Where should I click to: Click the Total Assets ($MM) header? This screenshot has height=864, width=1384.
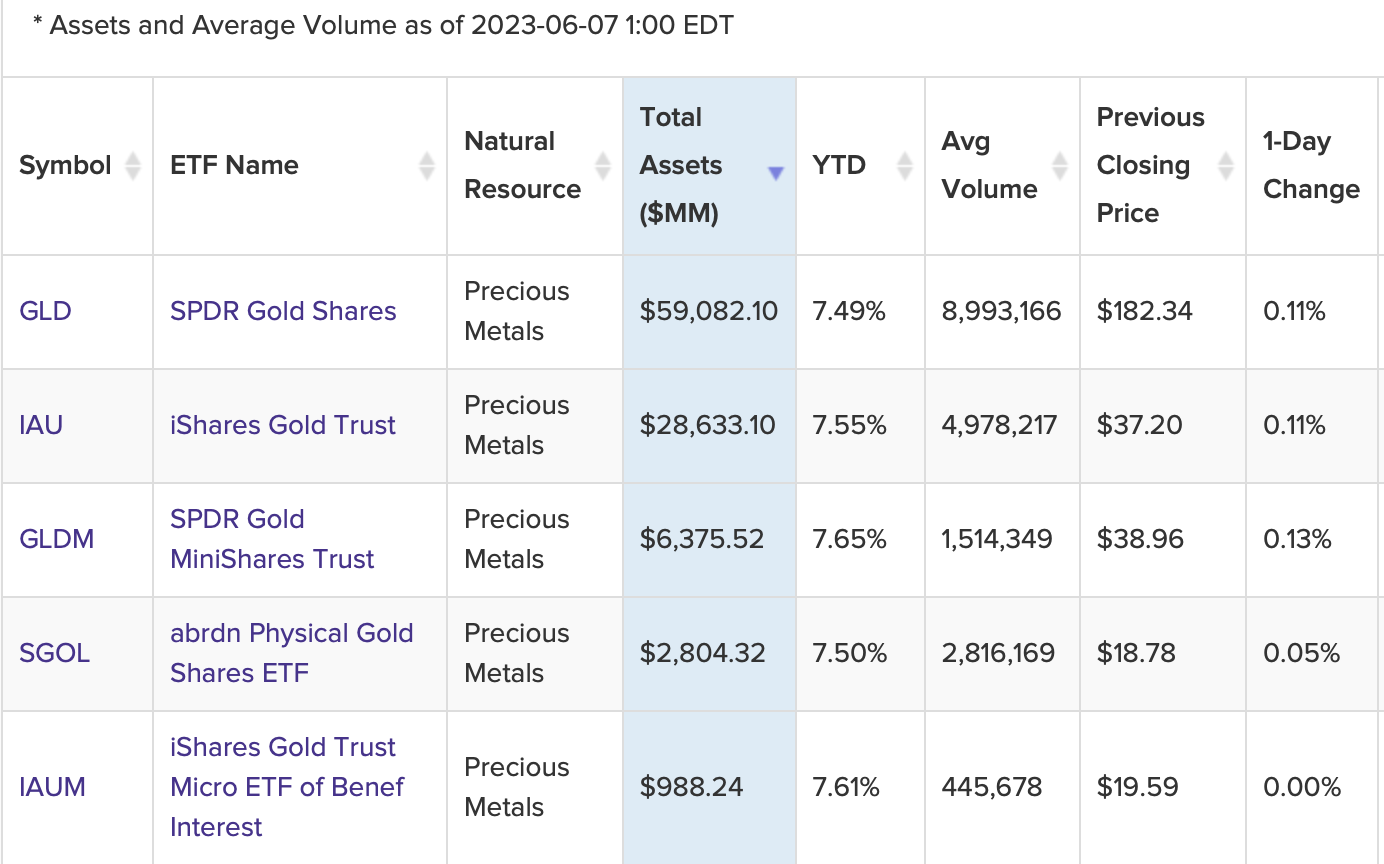680,166
